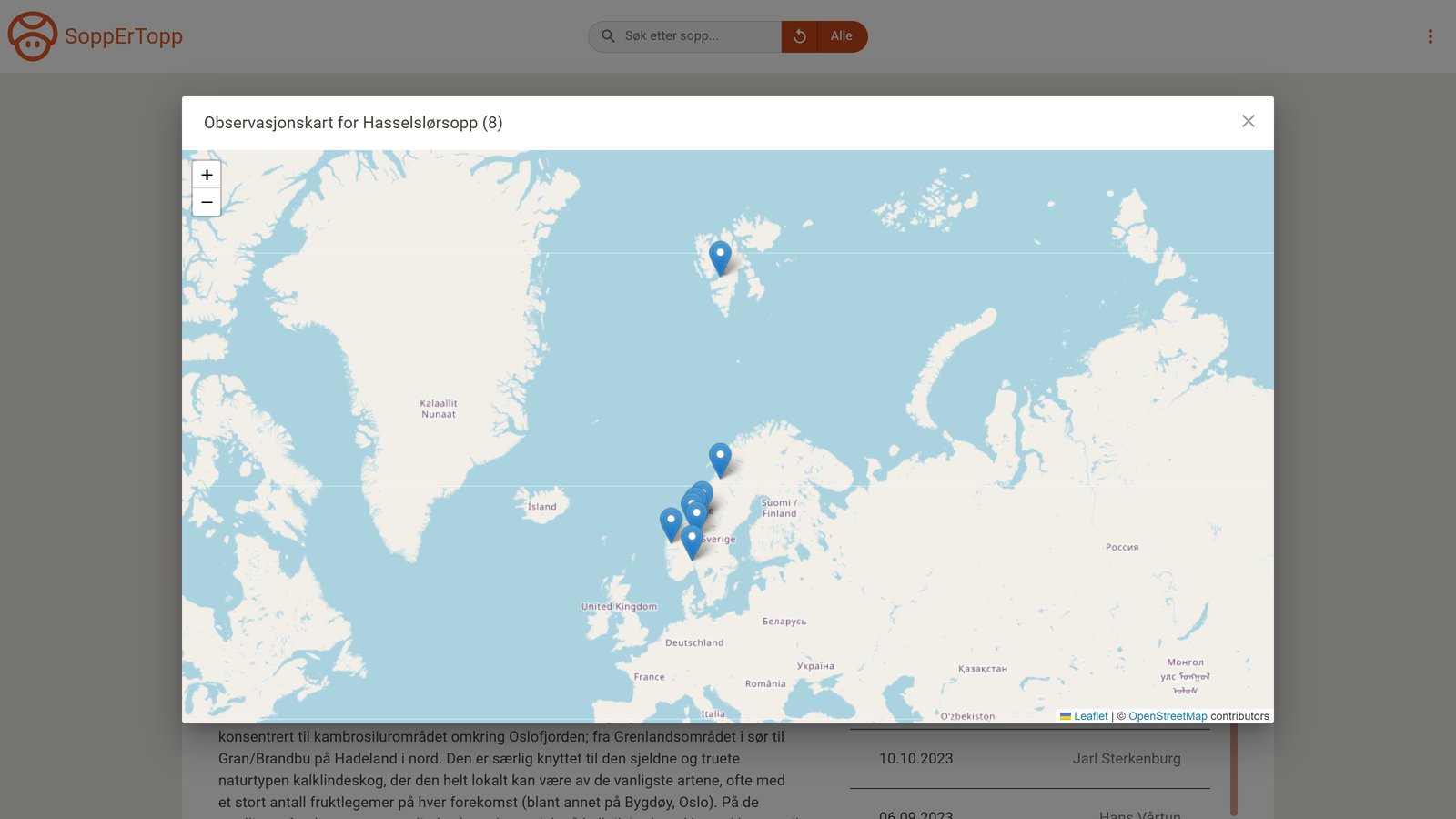Viewport: 1456px width, 819px height.
Task: Click the 'Deutschland' map label
Action: click(x=694, y=643)
